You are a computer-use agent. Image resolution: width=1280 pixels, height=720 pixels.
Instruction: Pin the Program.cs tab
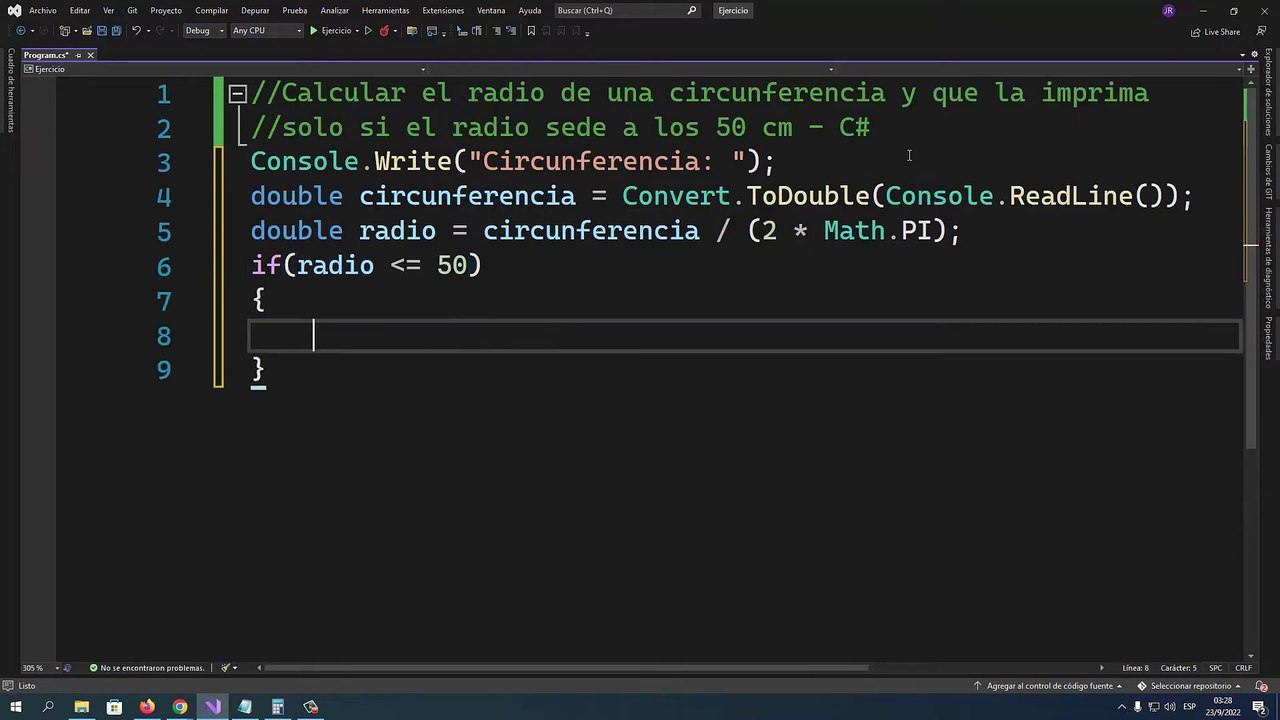click(x=79, y=55)
